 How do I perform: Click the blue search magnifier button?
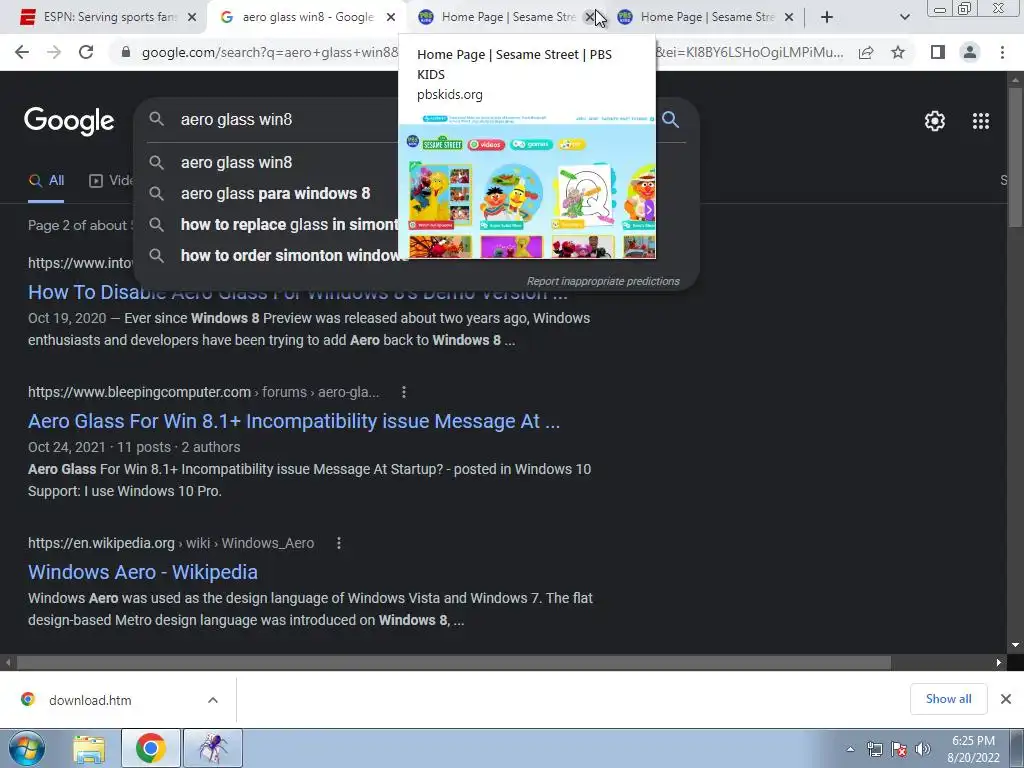click(670, 120)
